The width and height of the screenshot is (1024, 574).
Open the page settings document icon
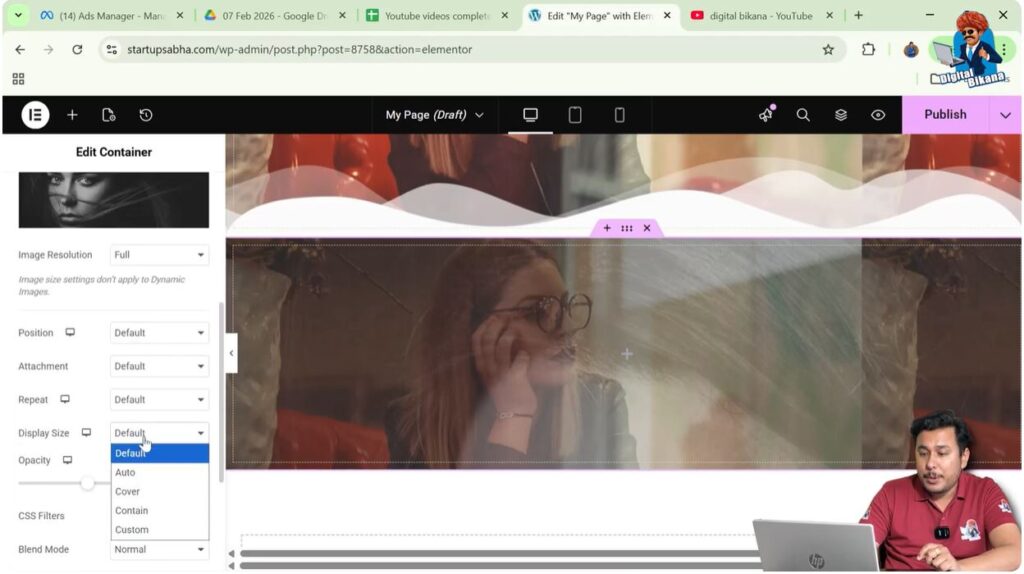coord(108,115)
